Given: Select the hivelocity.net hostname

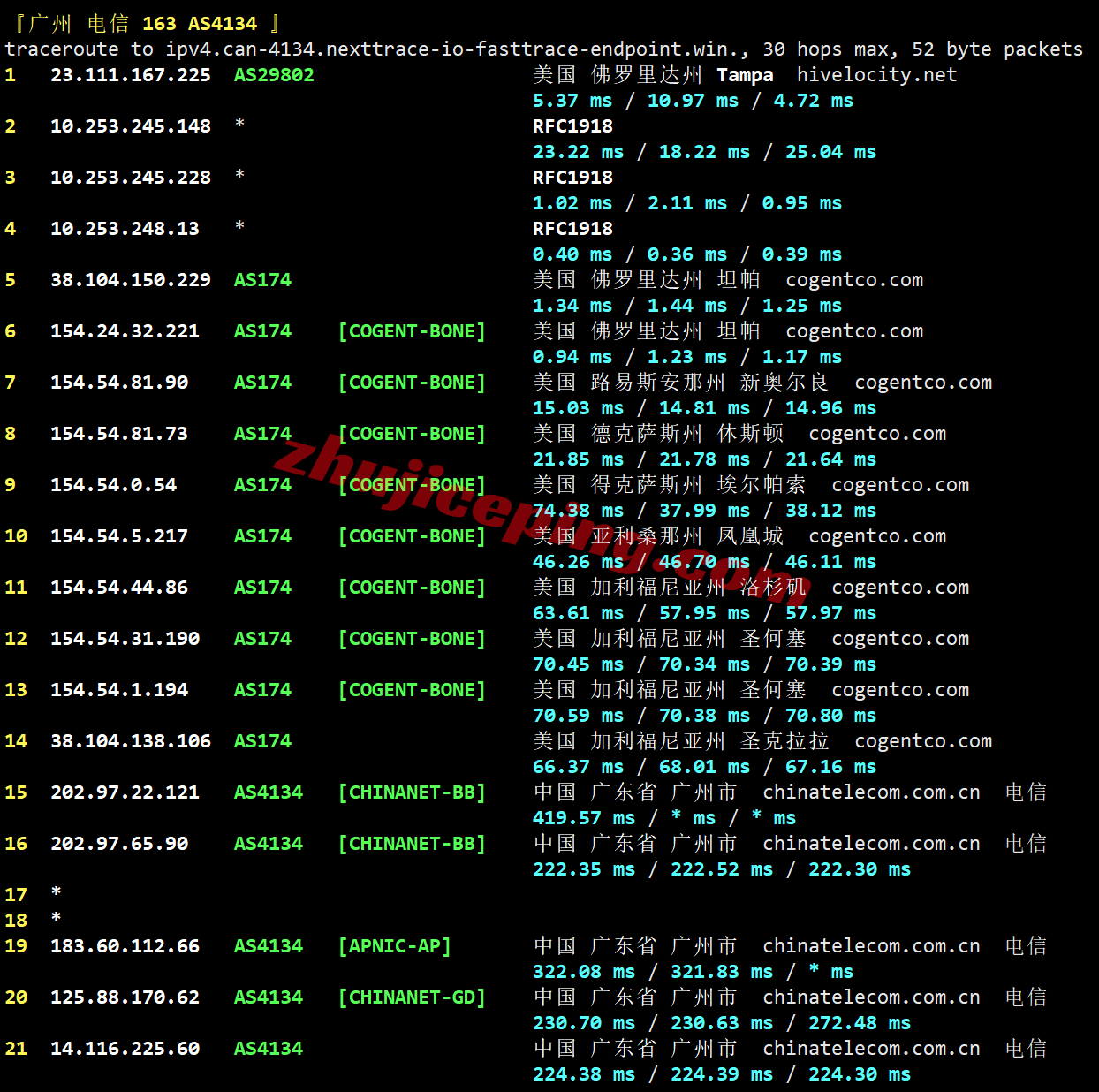Looking at the screenshot, I should (876, 75).
